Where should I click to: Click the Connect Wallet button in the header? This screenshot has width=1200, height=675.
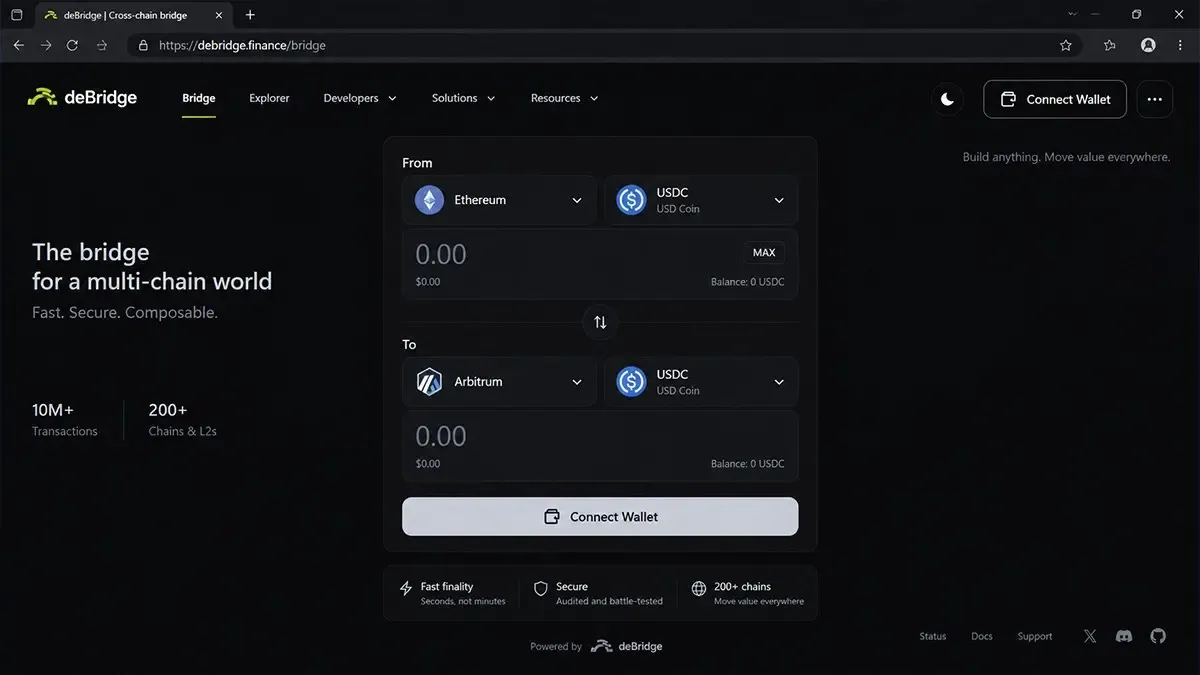tap(1055, 99)
